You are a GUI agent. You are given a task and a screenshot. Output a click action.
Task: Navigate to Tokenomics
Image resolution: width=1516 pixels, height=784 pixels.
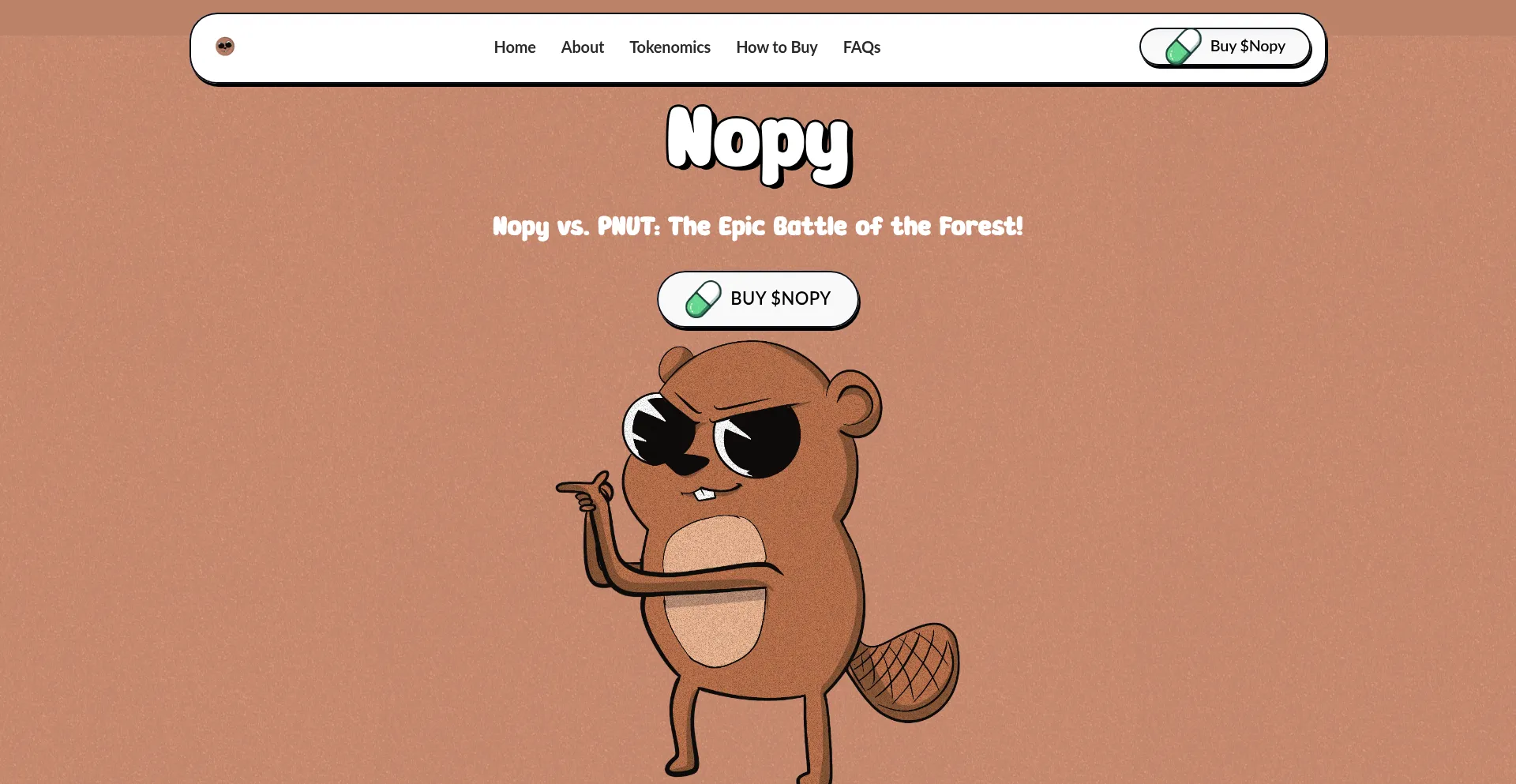[670, 47]
